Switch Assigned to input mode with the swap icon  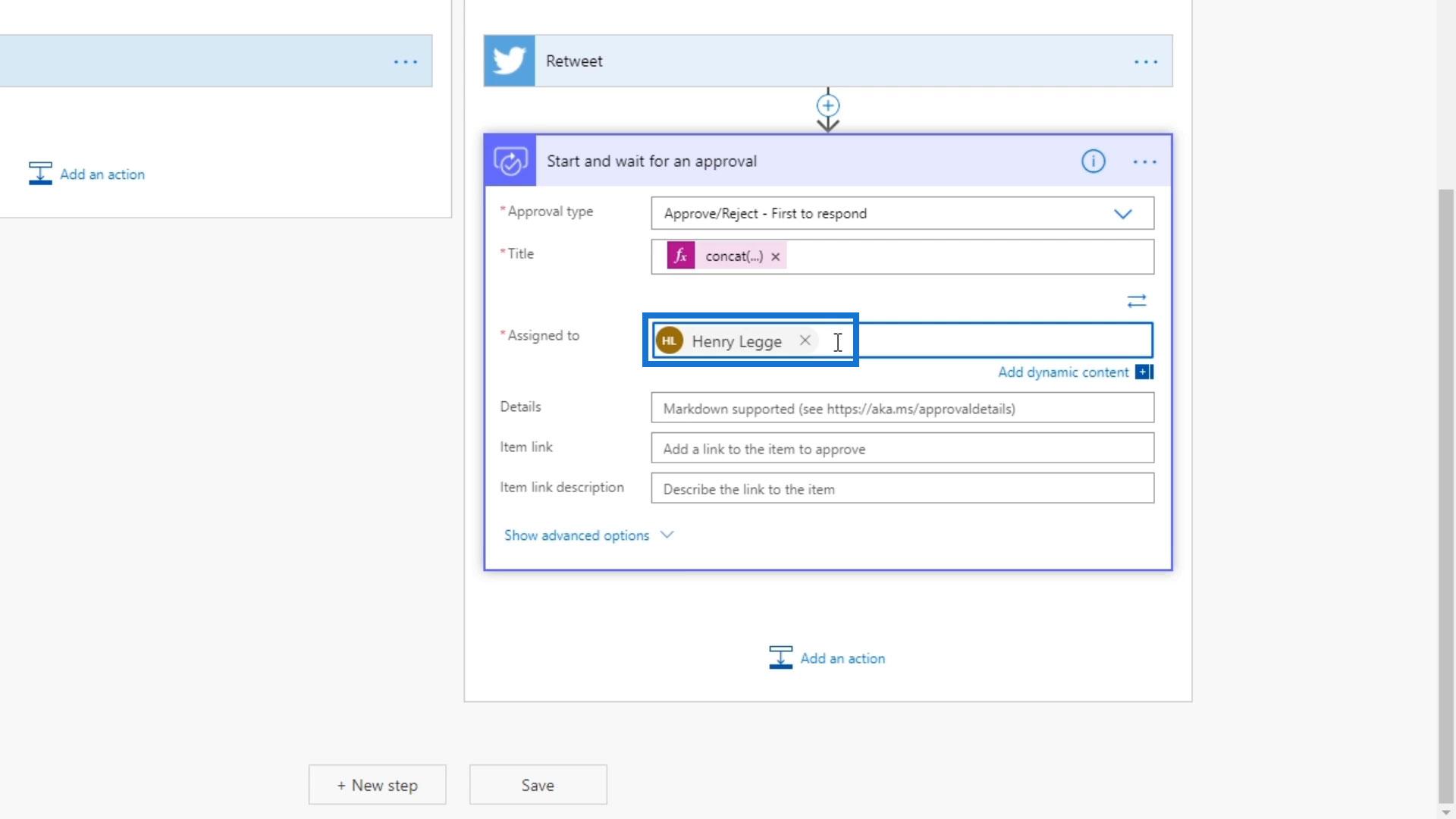point(1136,301)
